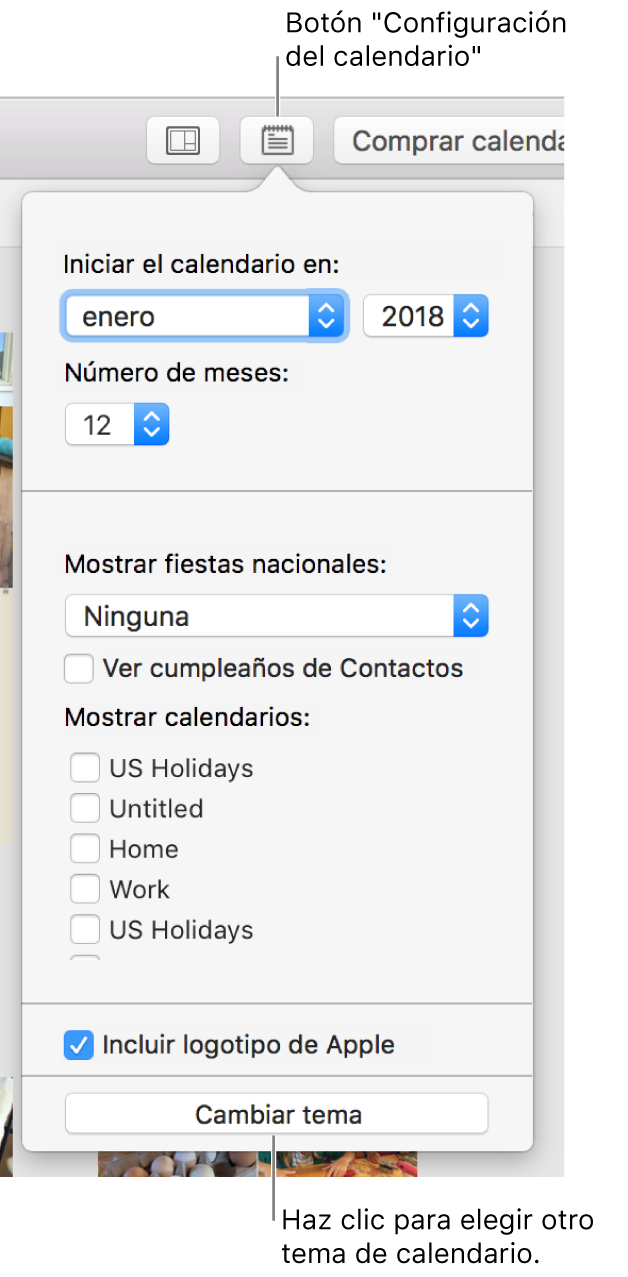Screen dimensions: 628x1277
Task: Enable Ver cumpleaños de Contactos
Action: (79, 668)
